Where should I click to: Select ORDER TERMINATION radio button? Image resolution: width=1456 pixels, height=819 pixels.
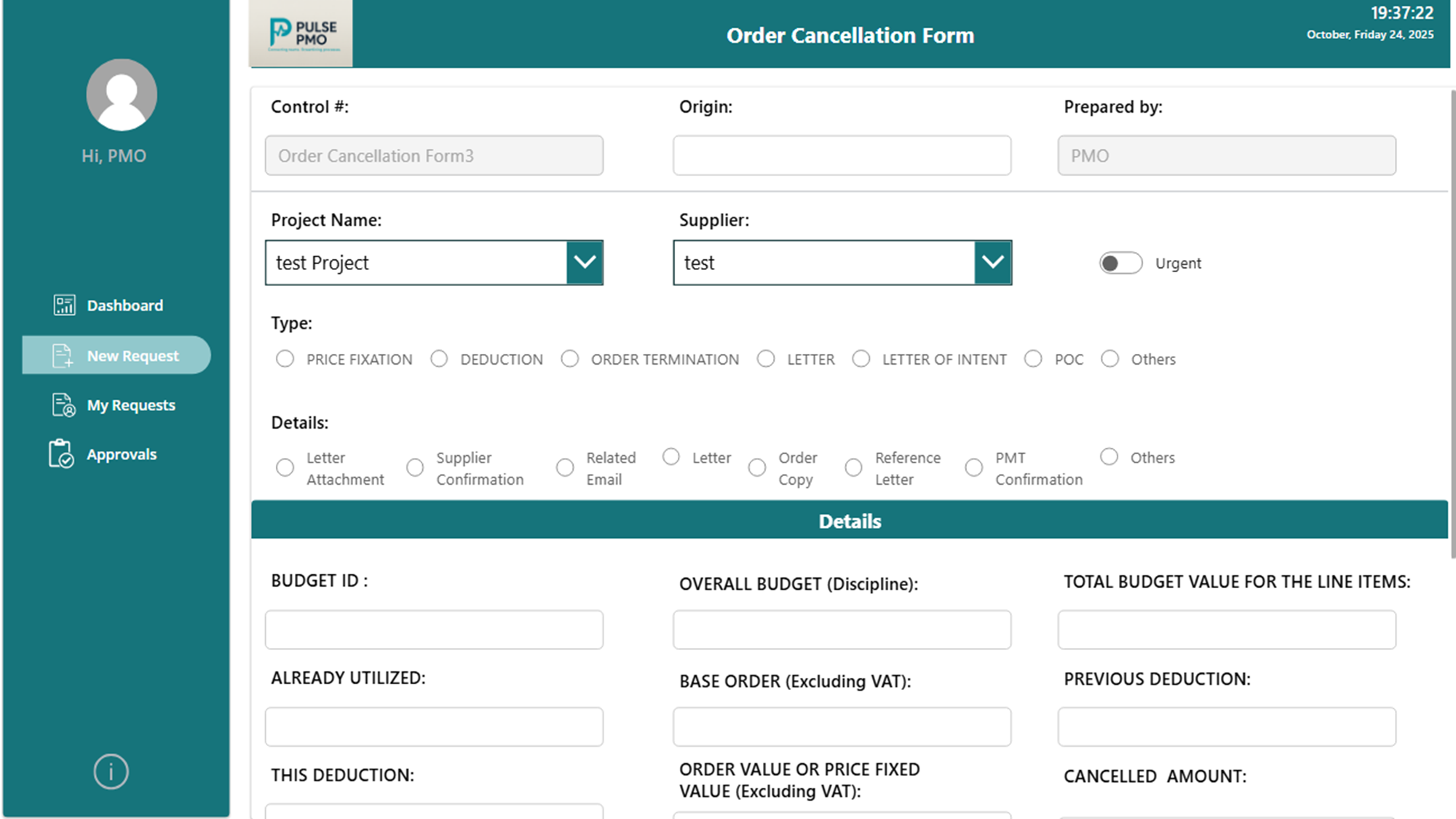[x=569, y=359]
